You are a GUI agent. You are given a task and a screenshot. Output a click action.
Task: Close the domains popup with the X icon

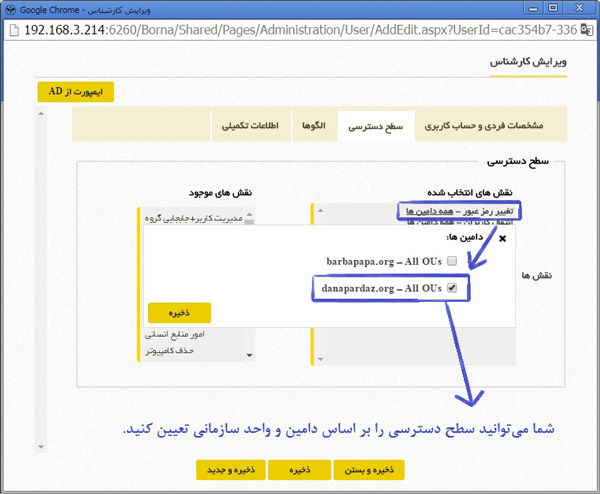coord(502,239)
